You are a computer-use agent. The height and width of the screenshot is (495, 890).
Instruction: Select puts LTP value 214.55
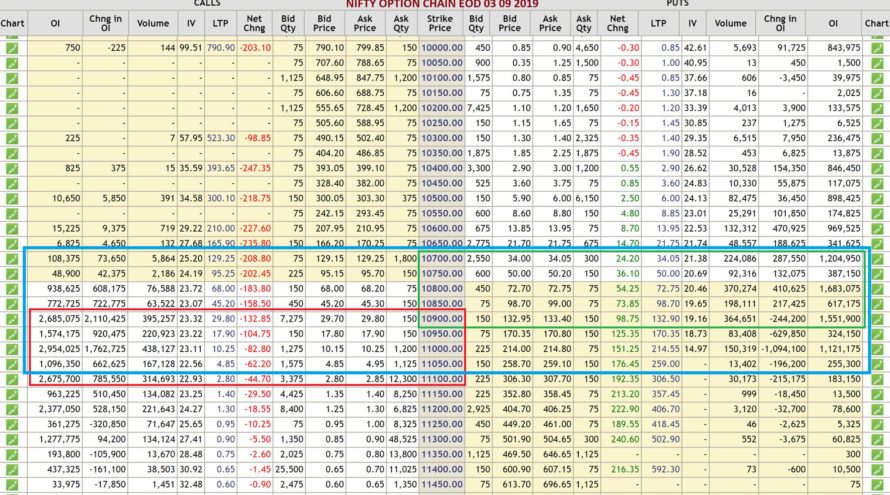coord(666,349)
